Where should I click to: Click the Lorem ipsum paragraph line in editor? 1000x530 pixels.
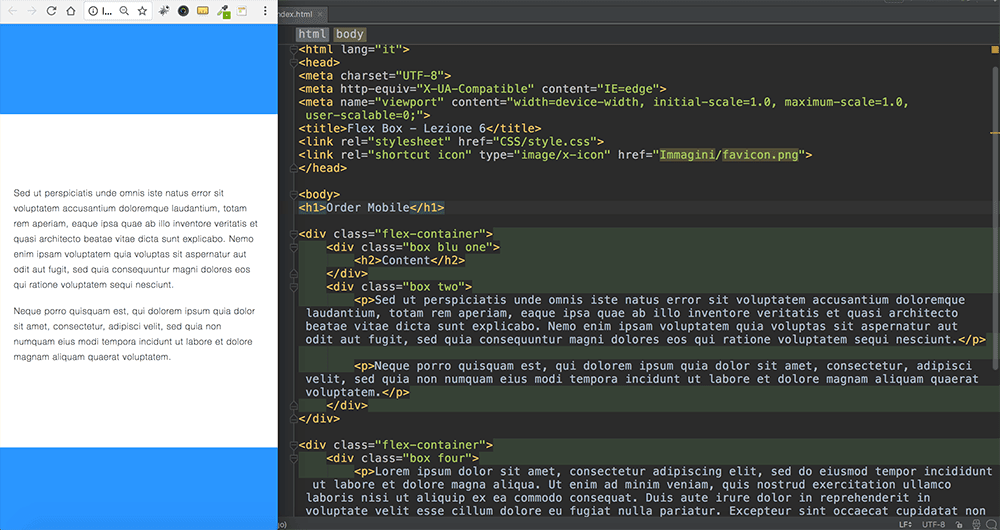click(x=673, y=471)
